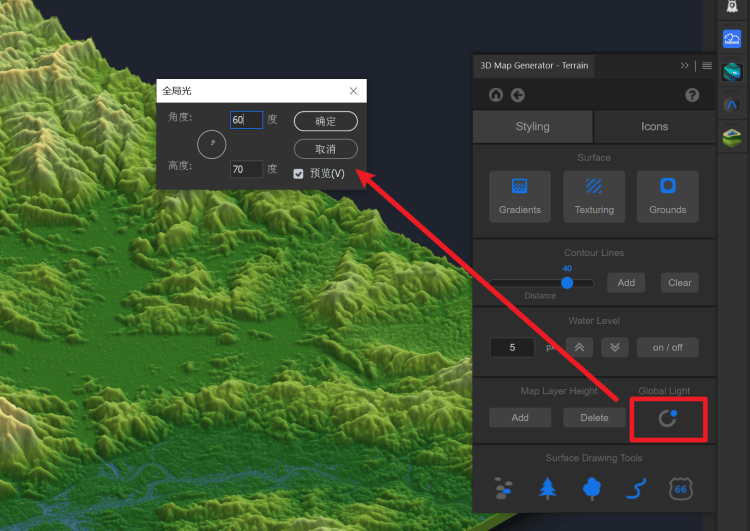Click the water level px input

click(512, 347)
